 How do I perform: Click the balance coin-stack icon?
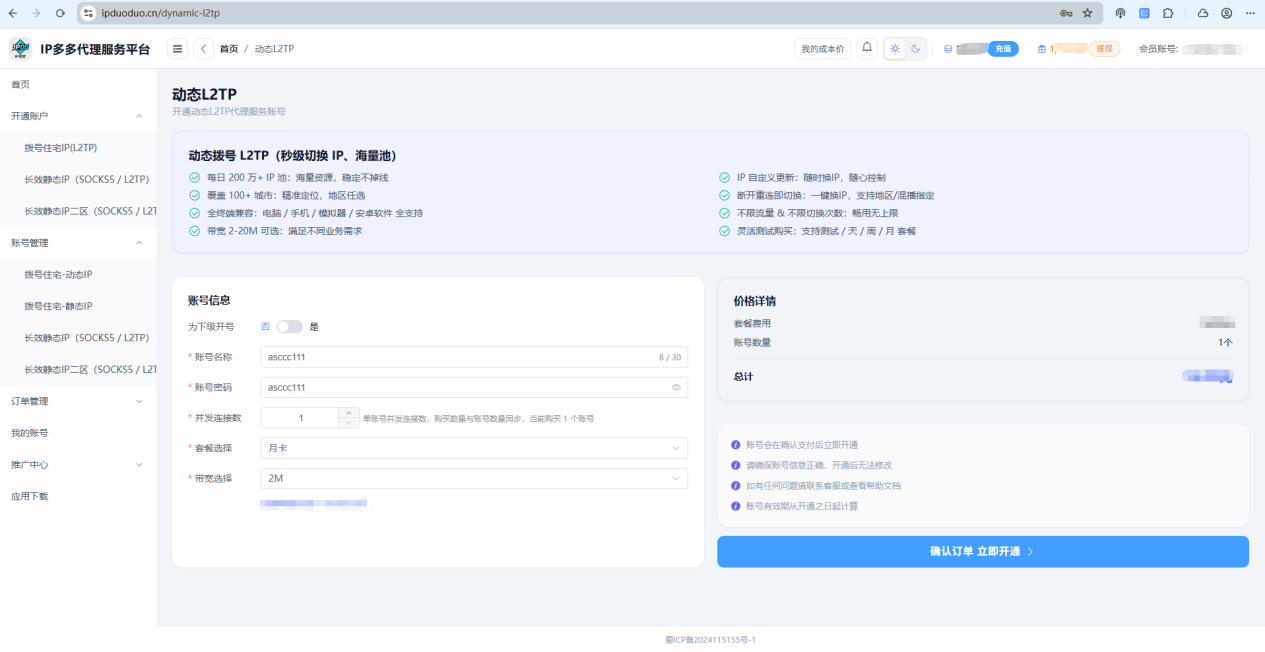[x=948, y=49]
